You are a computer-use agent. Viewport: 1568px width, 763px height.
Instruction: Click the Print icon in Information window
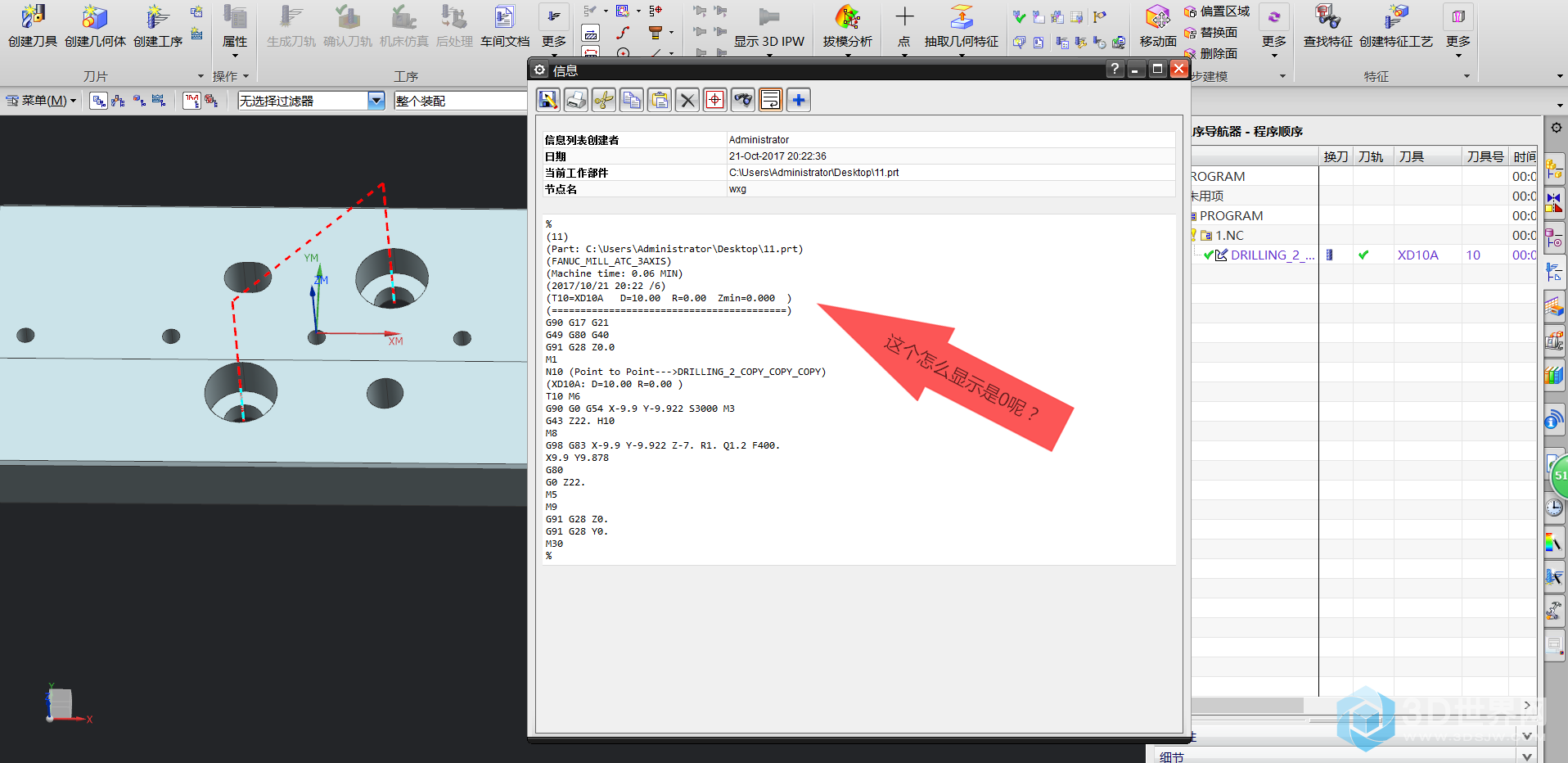pos(576,100)
